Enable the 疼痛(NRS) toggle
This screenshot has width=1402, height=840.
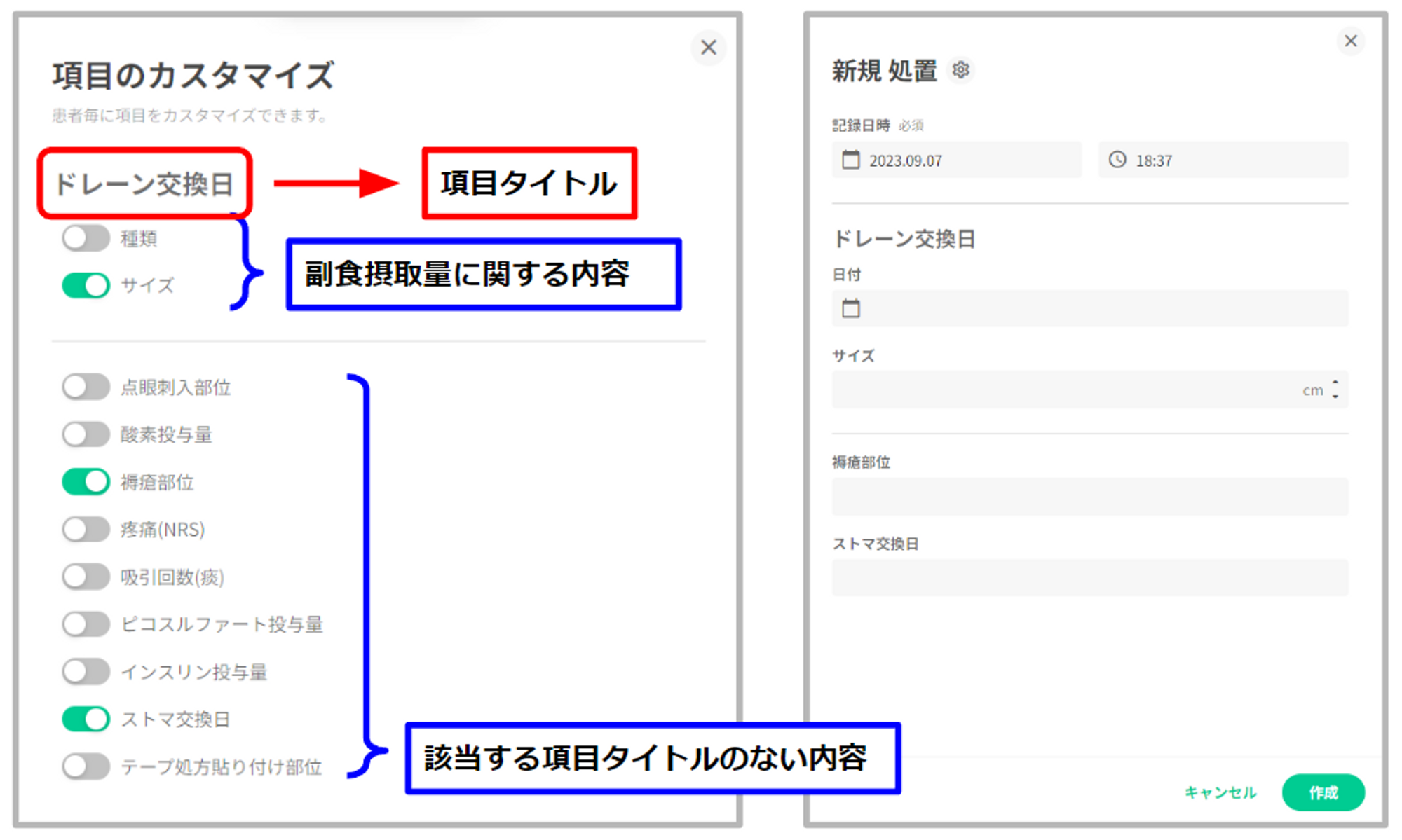pos(86,529)
